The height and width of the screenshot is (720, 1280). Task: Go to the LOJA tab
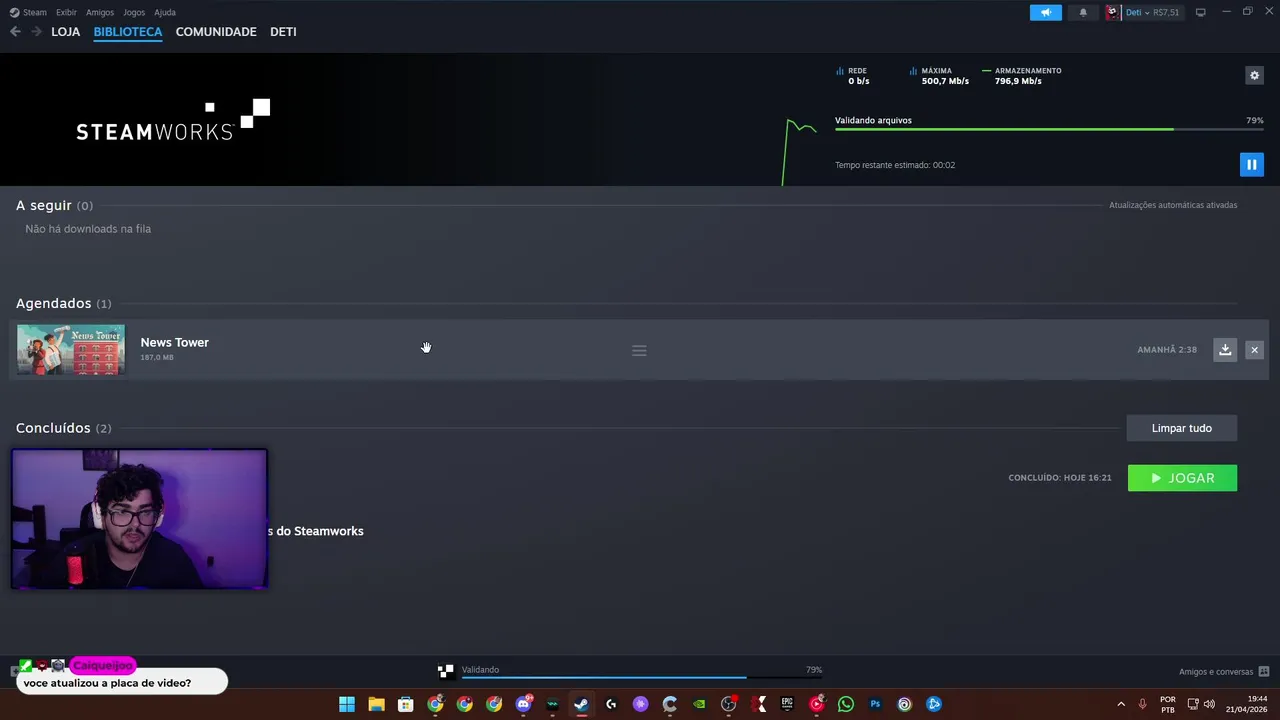click(66, 32)
